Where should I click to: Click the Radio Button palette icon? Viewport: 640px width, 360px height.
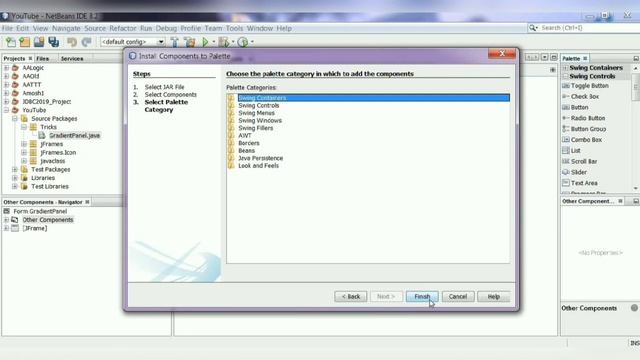566,118
